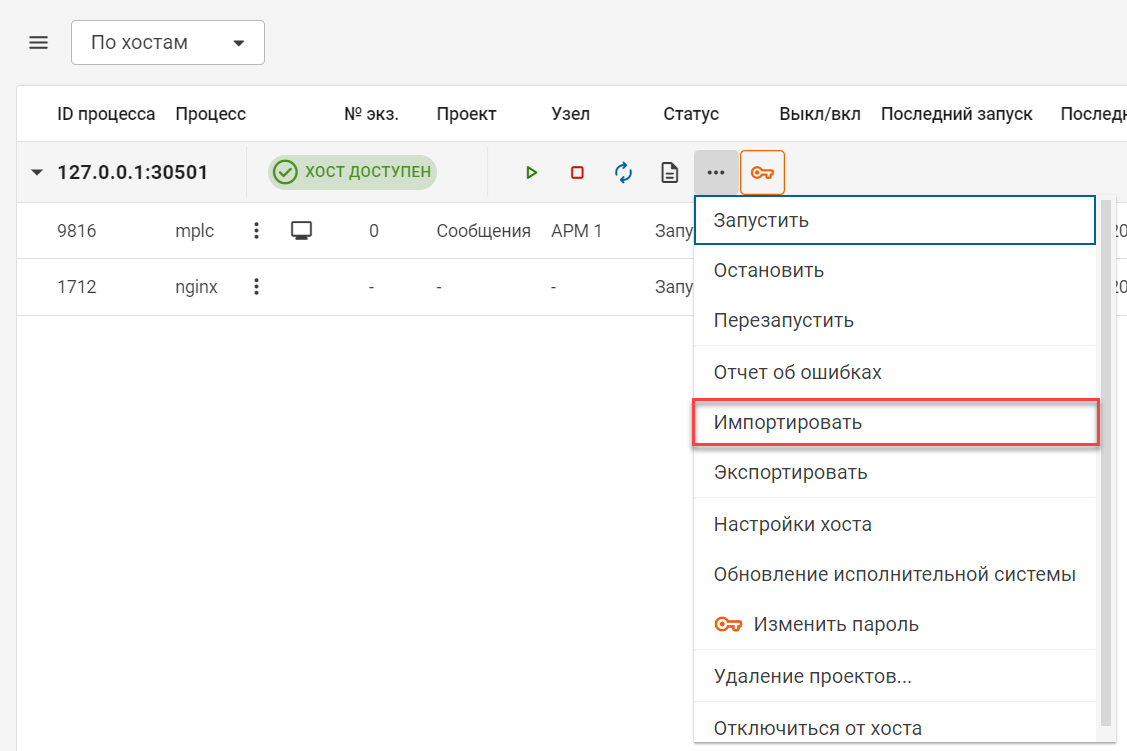This screenshot has width=1127, height=751.
Task: Click the red stop icon on the host row
Action: point(576,172)
